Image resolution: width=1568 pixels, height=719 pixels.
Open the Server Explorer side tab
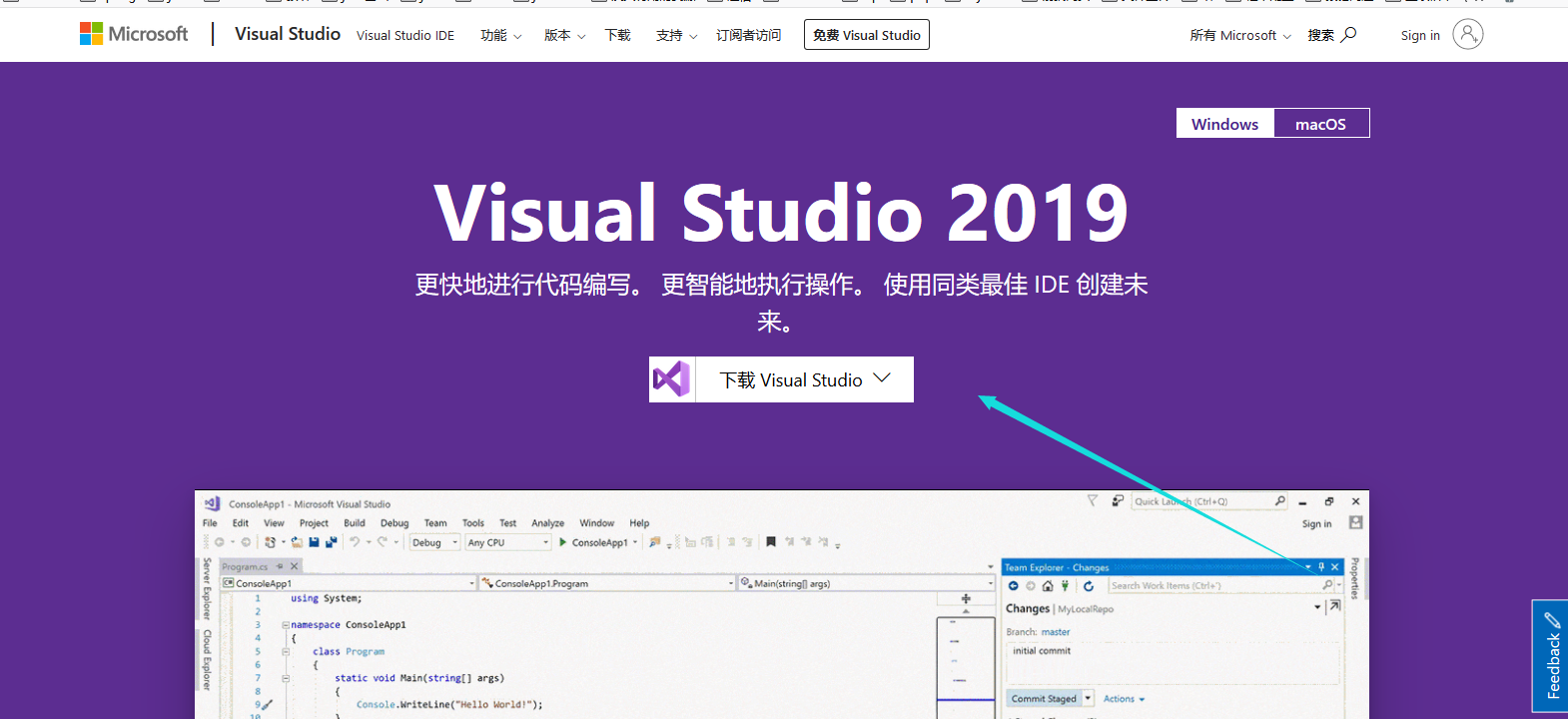(x=207, y=589)
